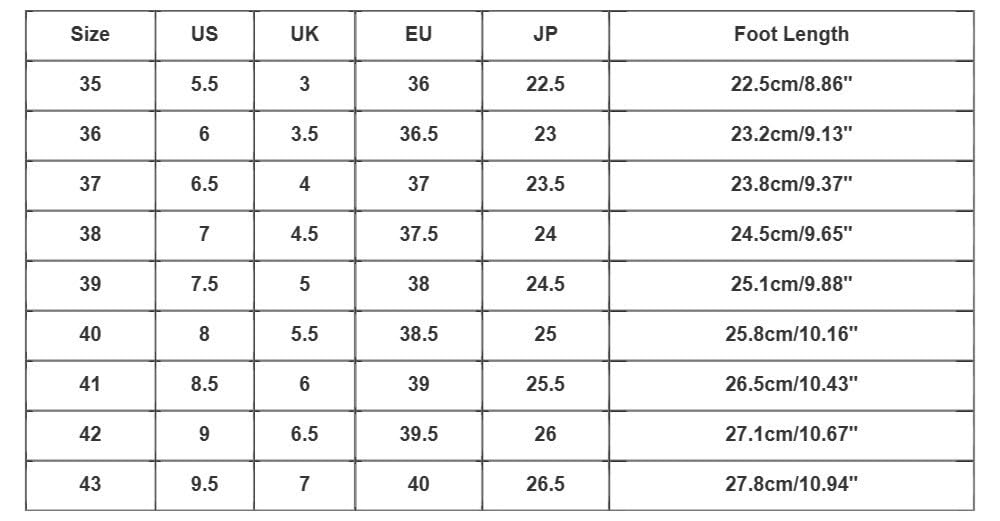
Task: Select the EU column header
Action: (418, 34)
